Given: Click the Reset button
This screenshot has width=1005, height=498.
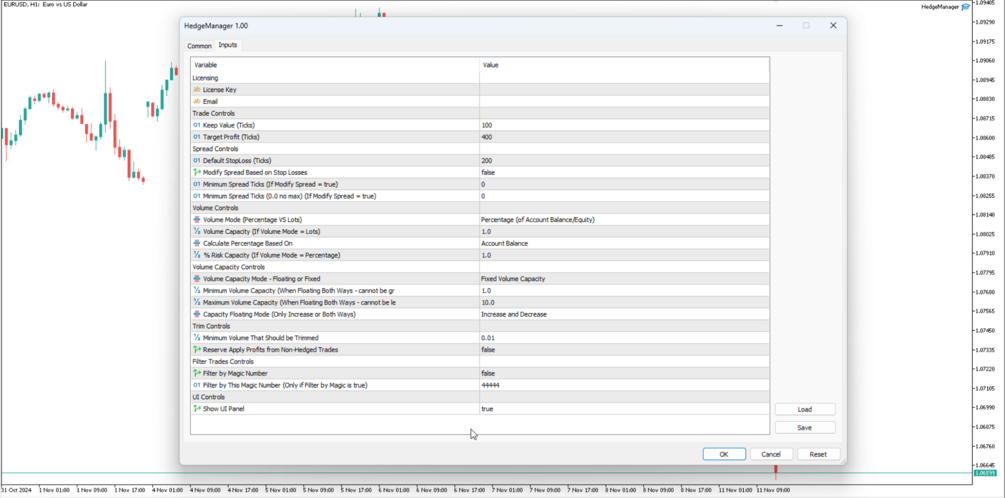Looking at the screenshot, I should click(x=818, y=454).
